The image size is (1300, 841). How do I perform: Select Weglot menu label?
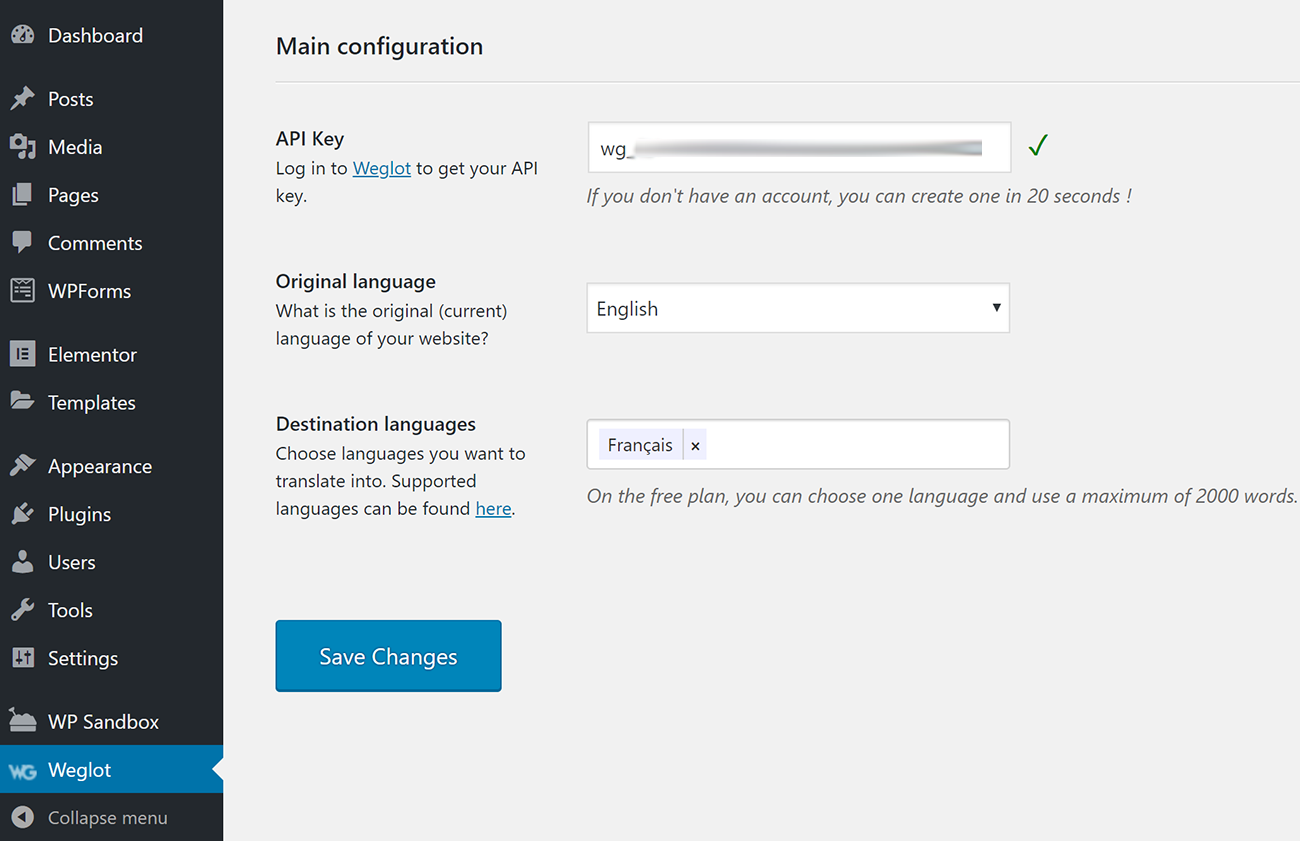[79, 770]
